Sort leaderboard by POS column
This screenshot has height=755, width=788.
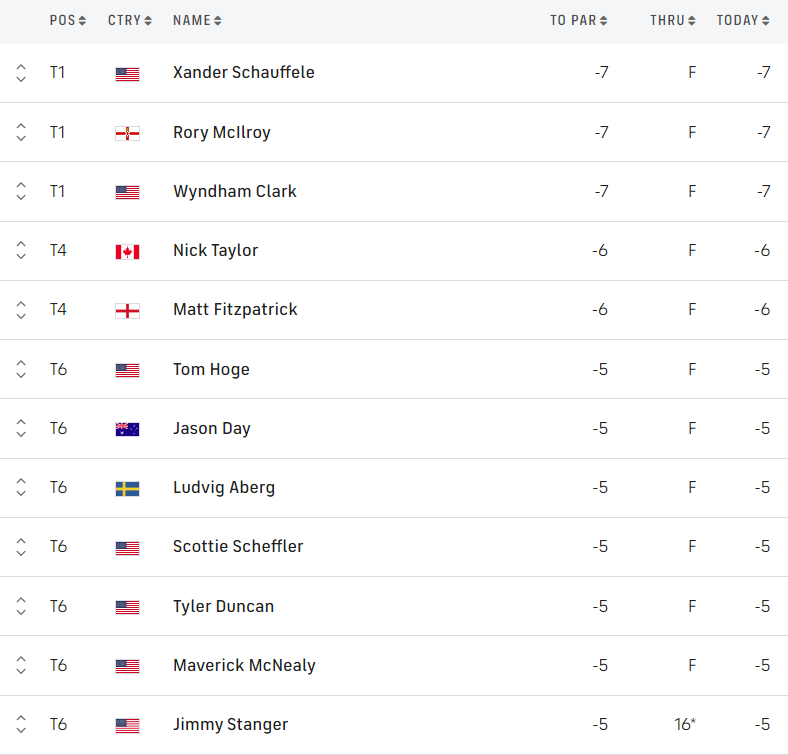(68, 20)
